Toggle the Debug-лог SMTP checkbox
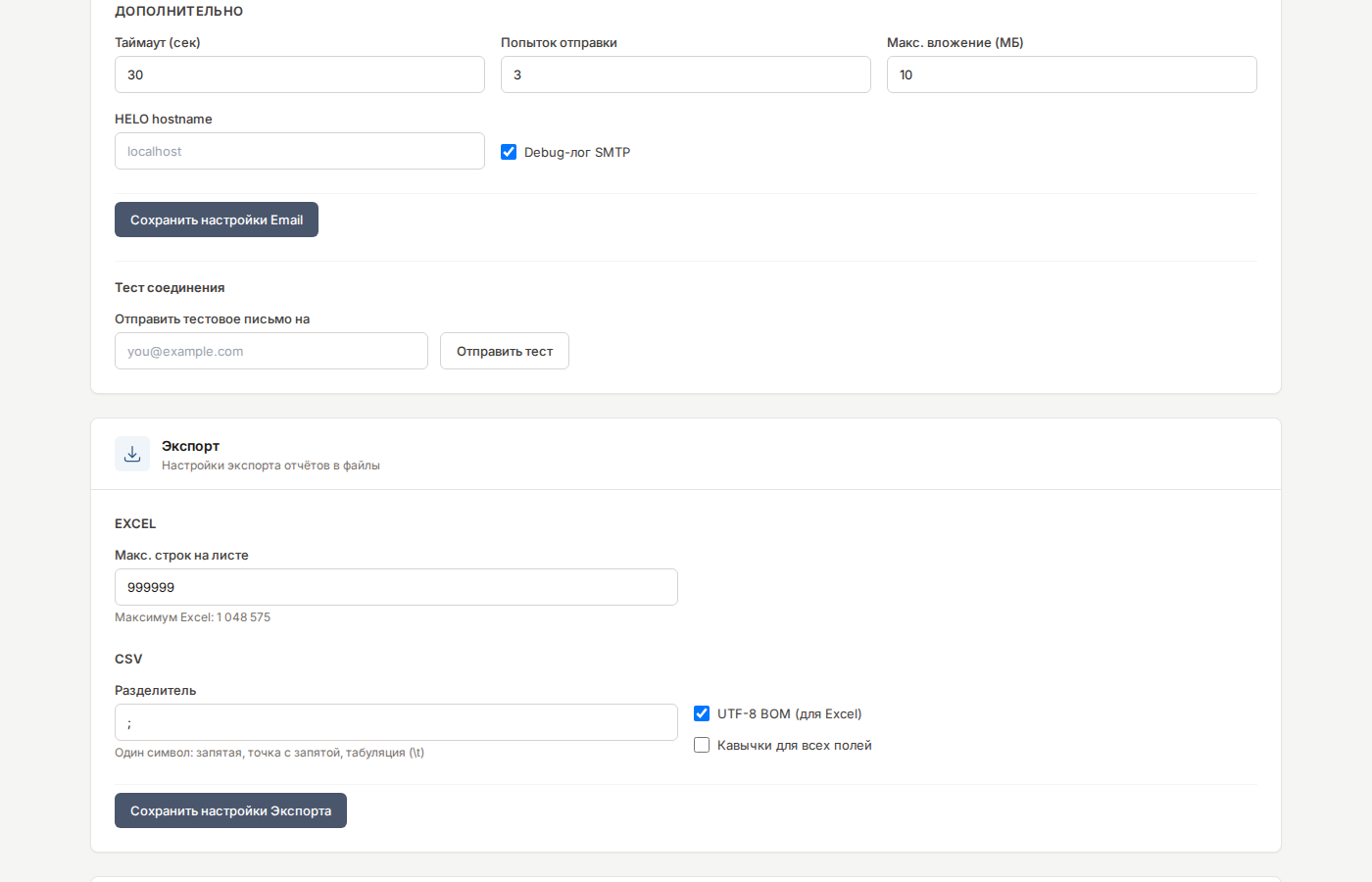 [509, 152]
